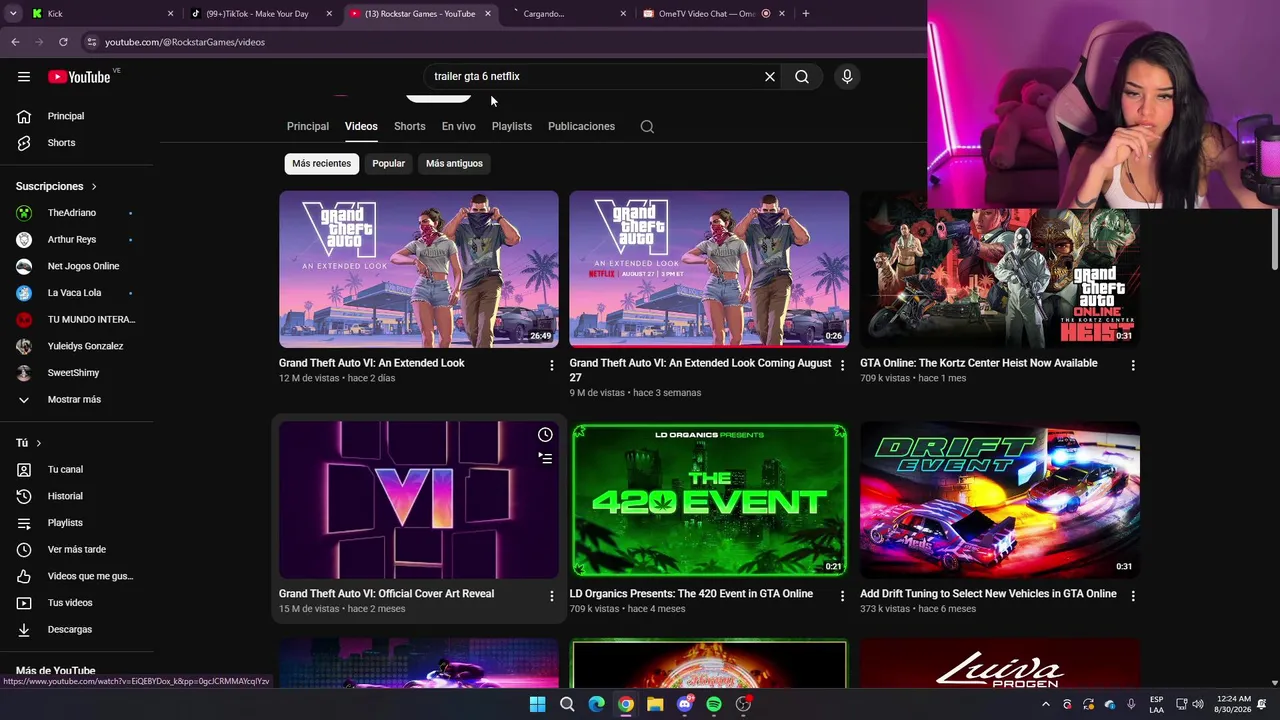Sort videos by Más antiguos
This screenshot has width=1280, height=720.
click(454, 164)
